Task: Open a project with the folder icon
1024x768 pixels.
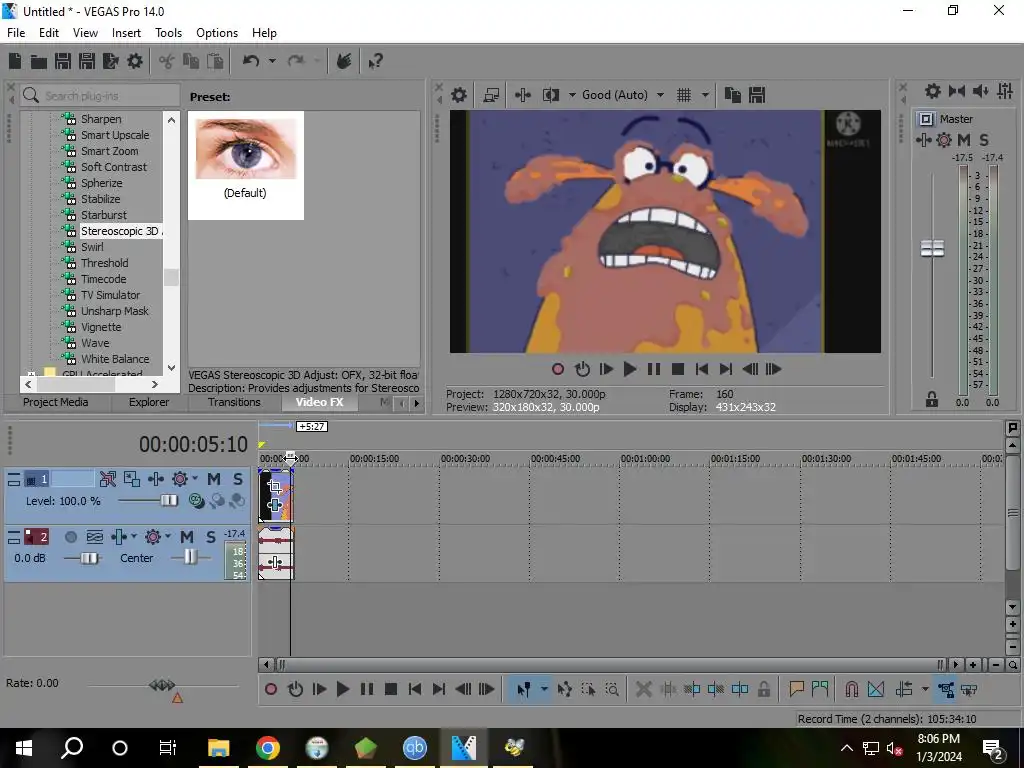Action: pyautogui.click(x=39, y=61)
